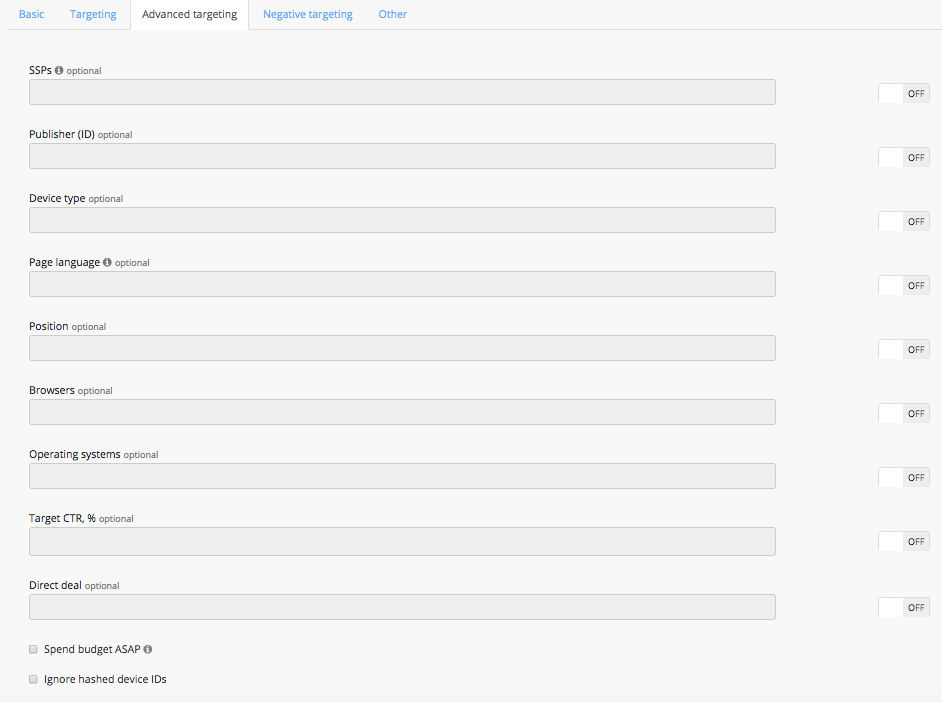942x702 pixels.
Task: Tick the Ignore hashed device IDs checkbox
Action: [33, 679]
